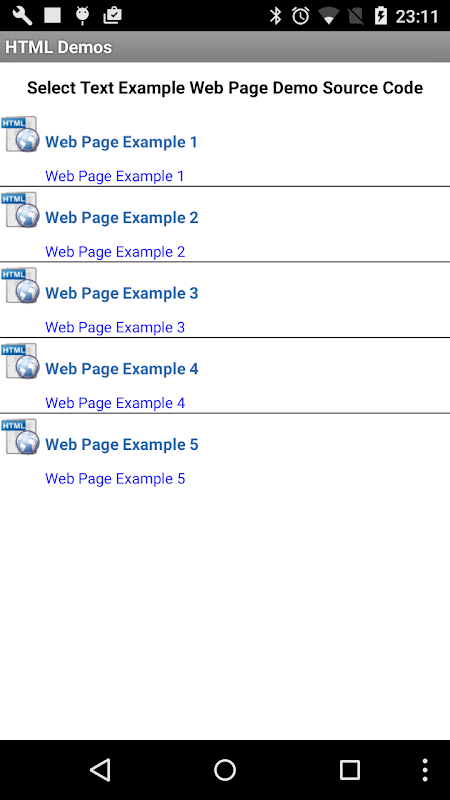This screenshot has width=450, height=800.
Task: Tap the Android debug bug status icon
Action: click(82, 16)
